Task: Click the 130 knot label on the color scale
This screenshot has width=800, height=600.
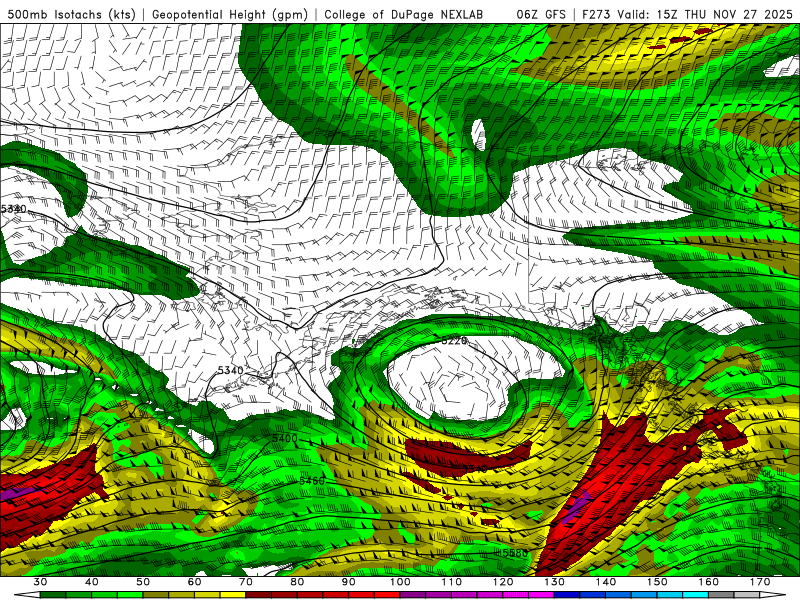Action: 554,582
